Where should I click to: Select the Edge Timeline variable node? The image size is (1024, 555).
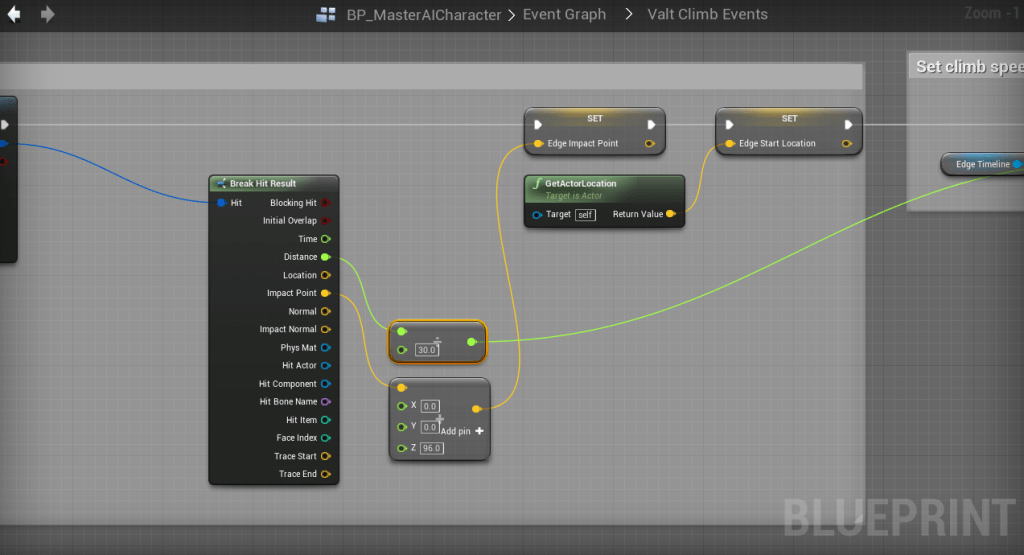982,164
